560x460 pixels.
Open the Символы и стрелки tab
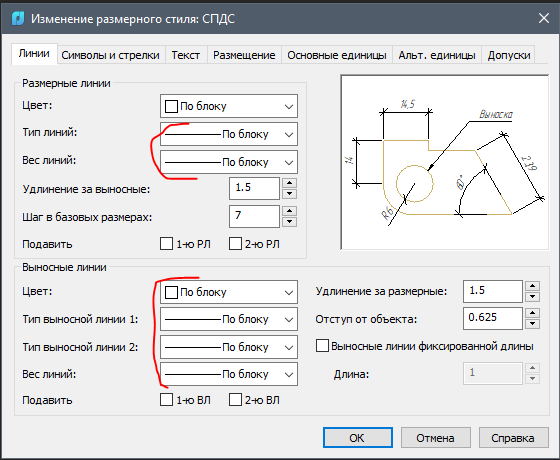[x=110, y=55]
